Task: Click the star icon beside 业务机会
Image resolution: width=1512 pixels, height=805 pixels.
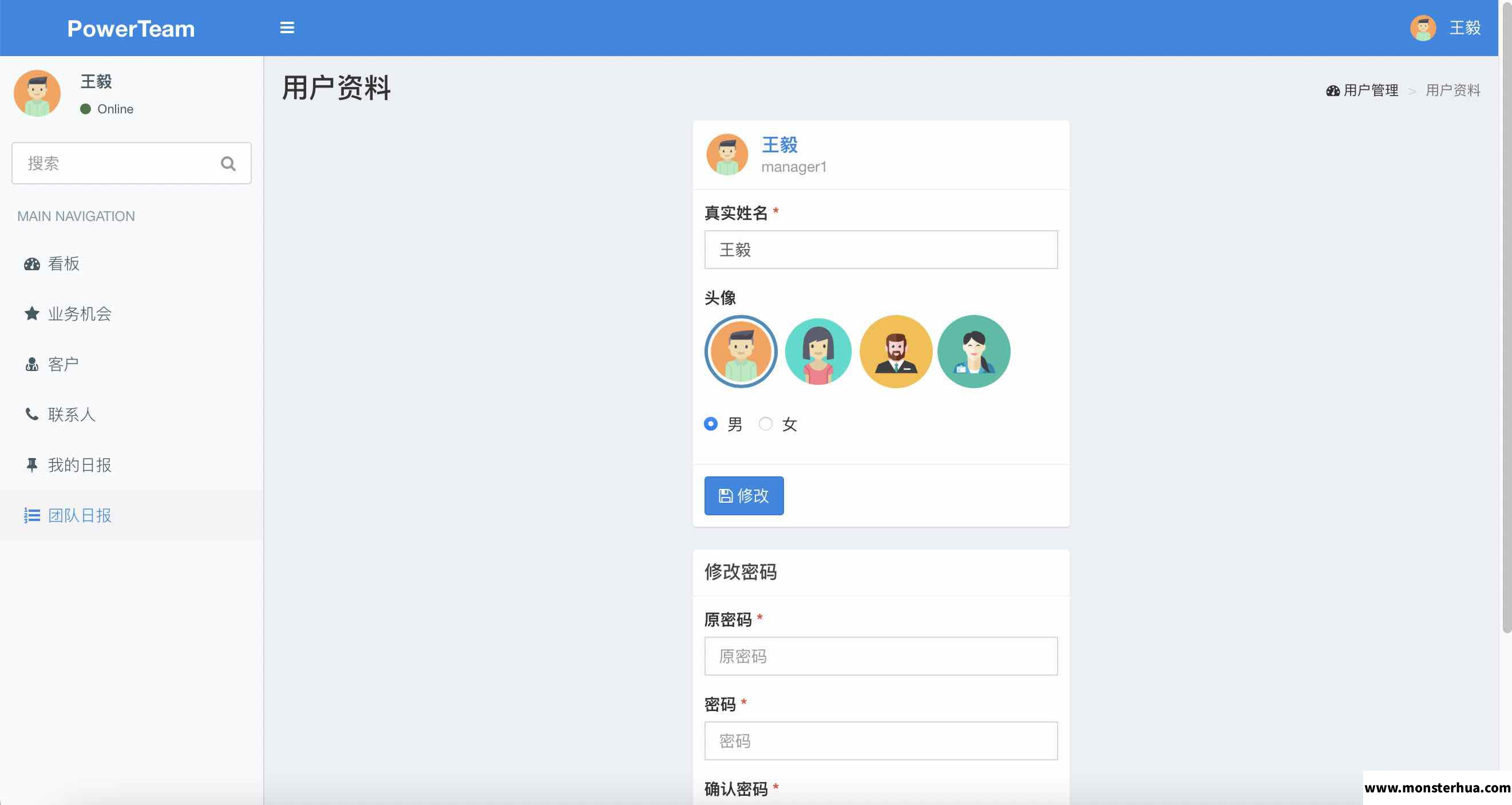Action: 31,314
